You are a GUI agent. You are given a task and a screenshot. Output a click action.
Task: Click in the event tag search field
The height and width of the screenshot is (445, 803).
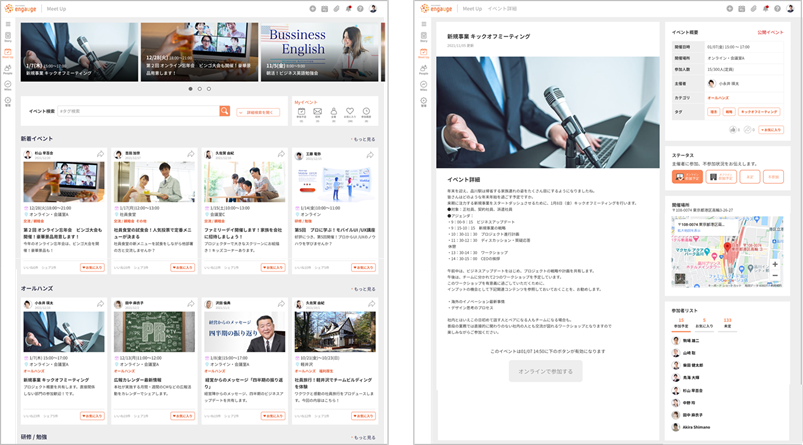pos(139,111)
